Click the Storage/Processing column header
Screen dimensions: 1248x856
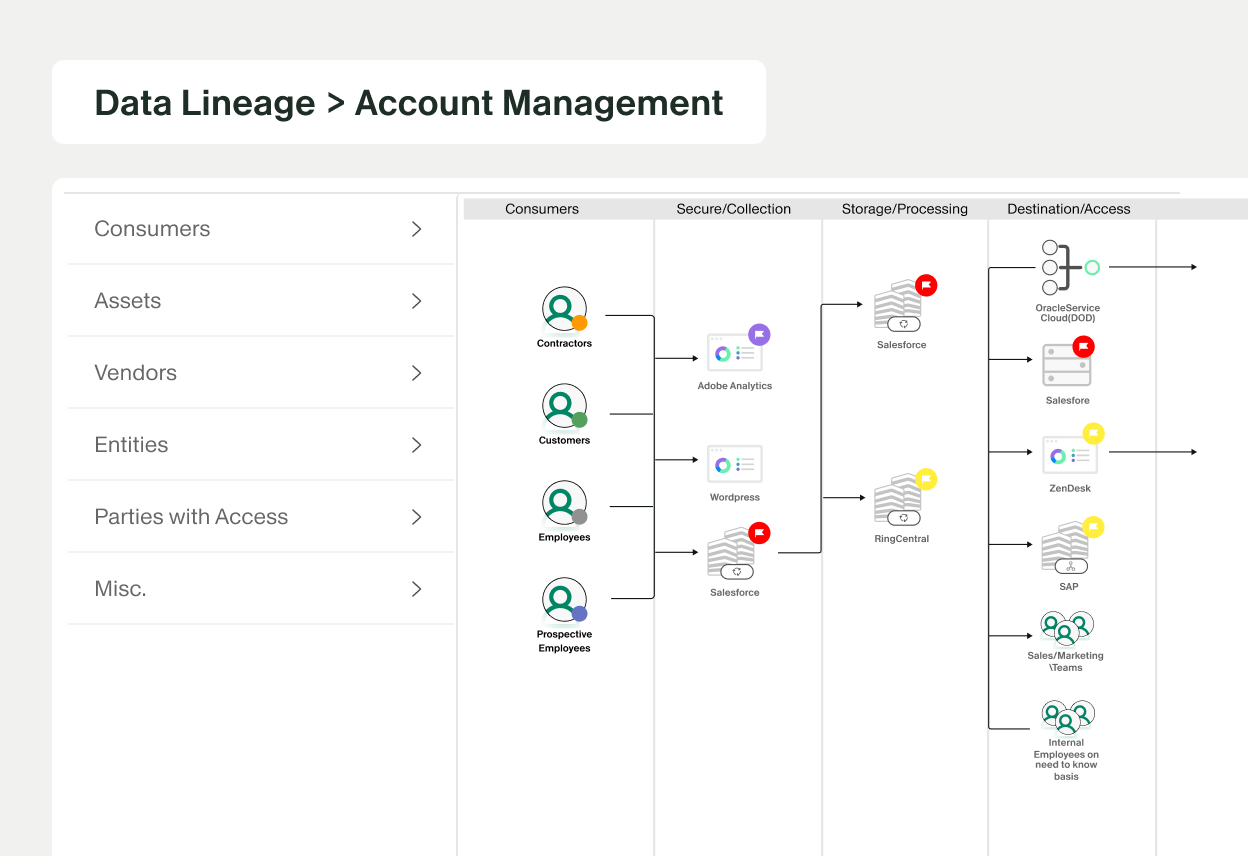[x=905, y=209]
